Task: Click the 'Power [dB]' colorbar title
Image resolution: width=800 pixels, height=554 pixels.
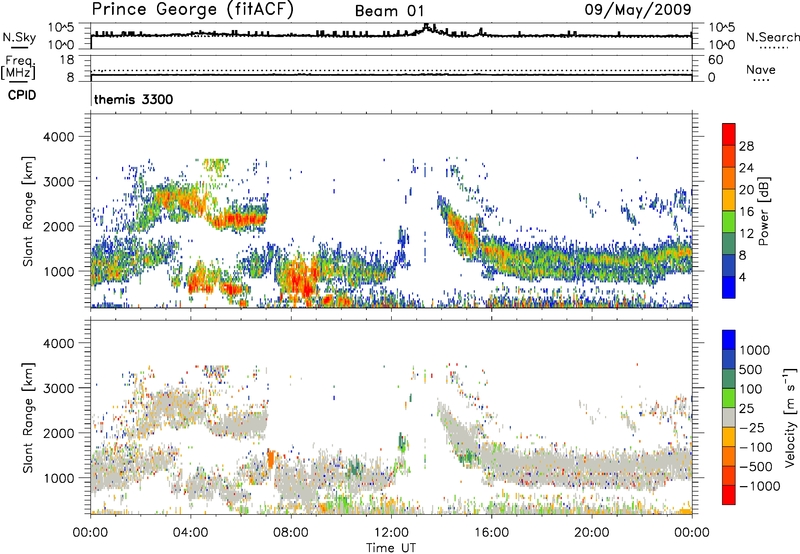Action: tap(764, 211)
